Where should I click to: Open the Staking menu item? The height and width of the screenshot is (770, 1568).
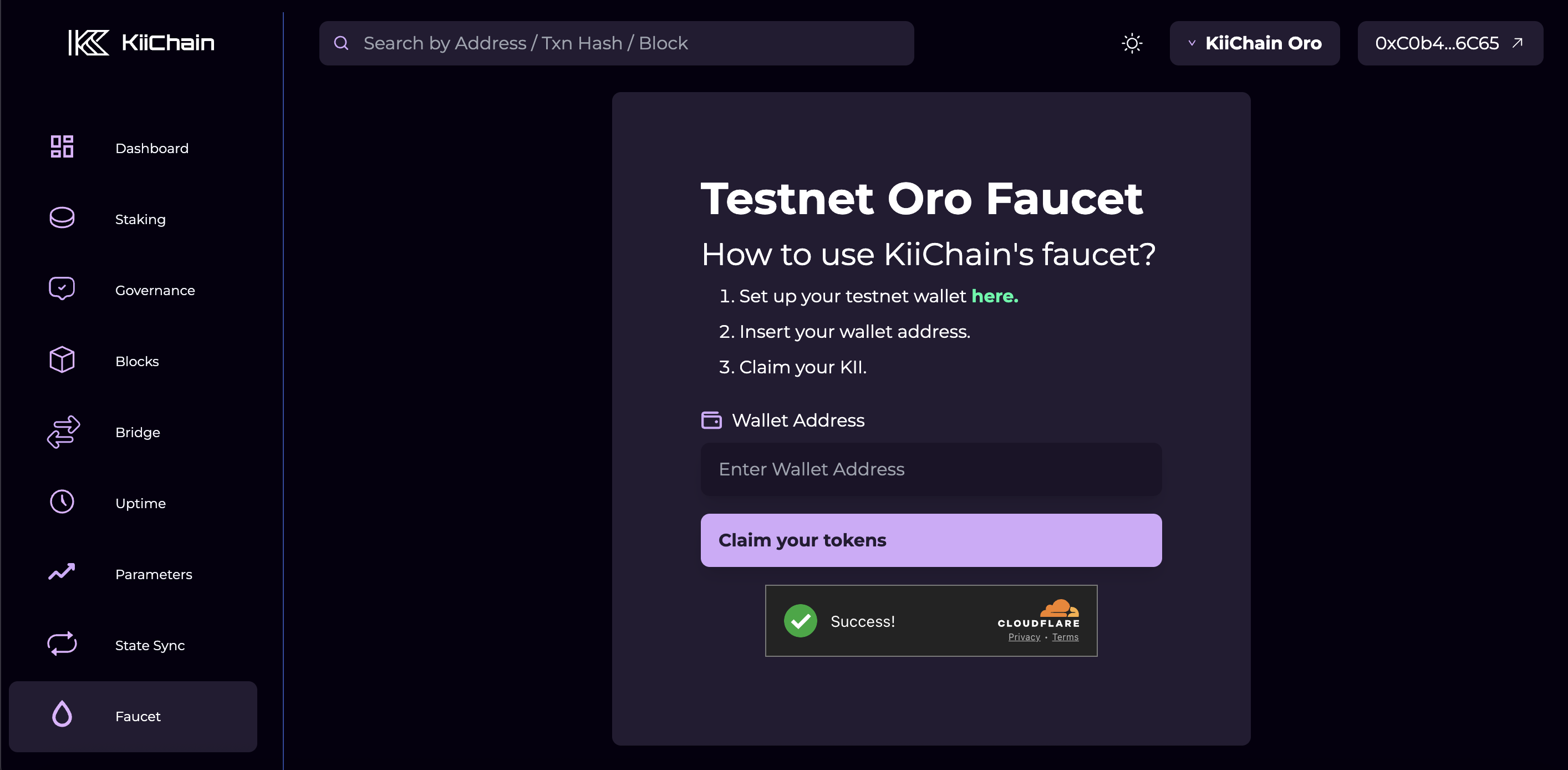(140, 219)
